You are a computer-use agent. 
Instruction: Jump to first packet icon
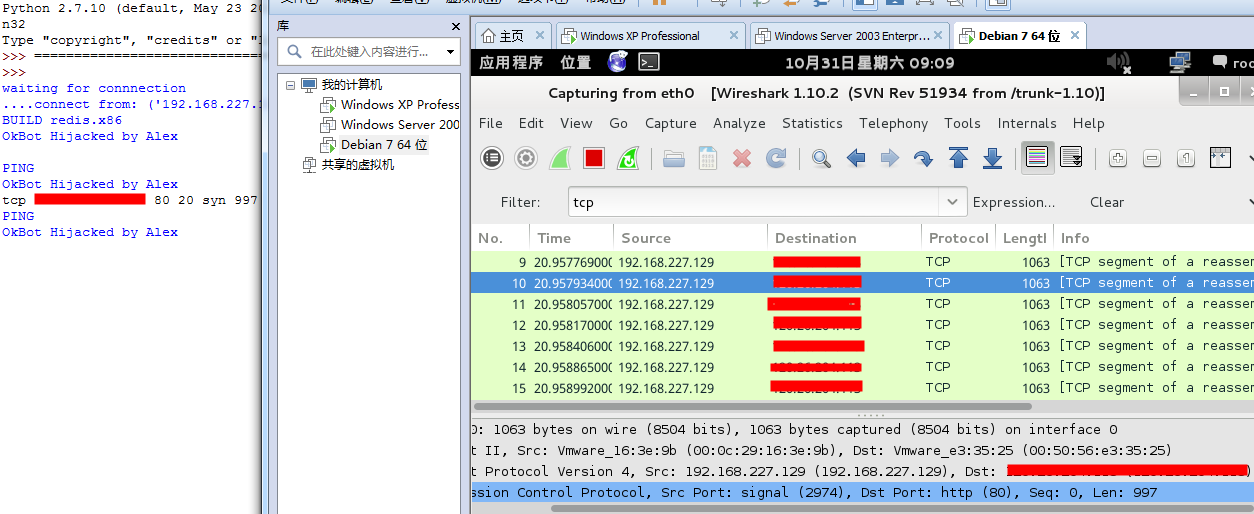[x=958, y=158]
